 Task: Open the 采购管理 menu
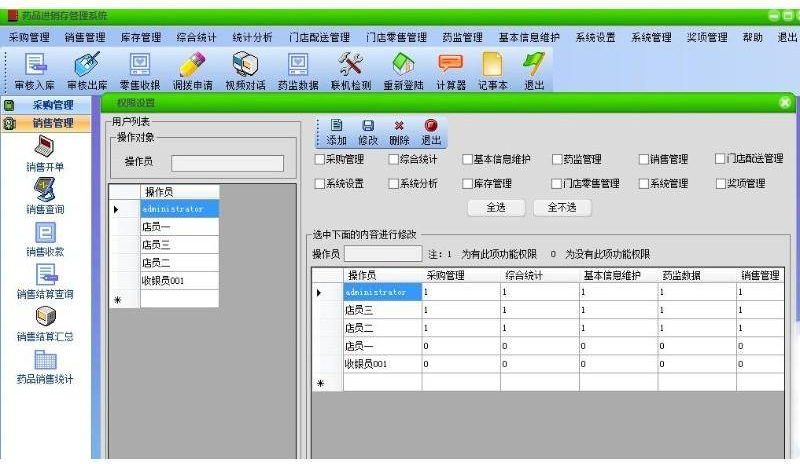pyautogui.click(x=29, y=37)
